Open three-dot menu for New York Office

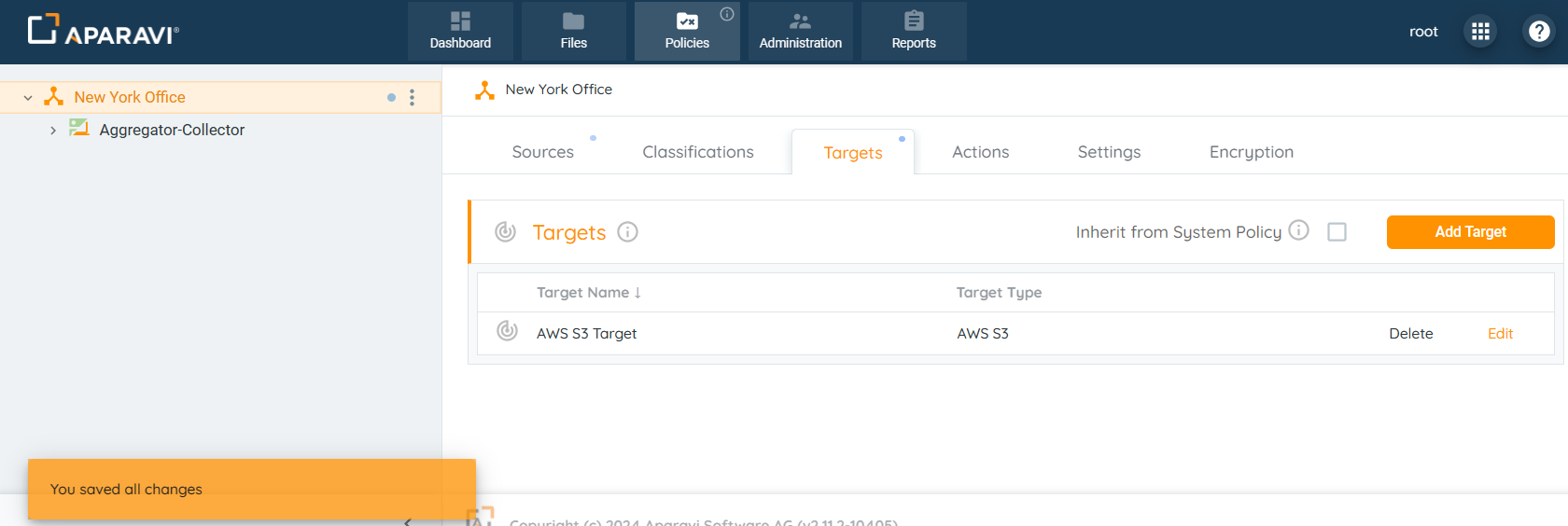(412, 98)
